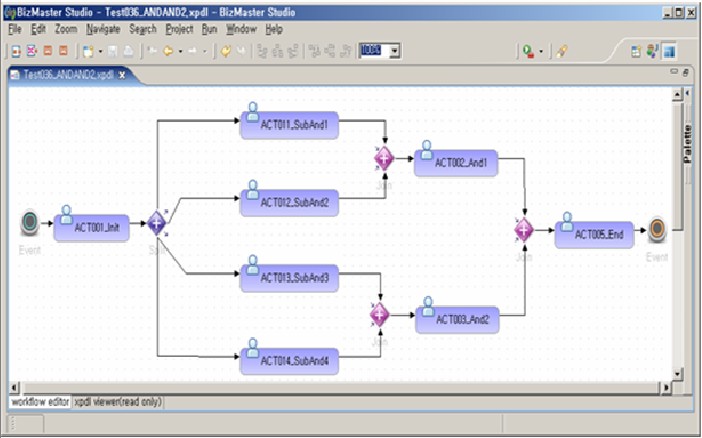Screen dimensions: 702x438
Task: Select the Join gateway before ACT003_And2
Action: tap(380, 315)
